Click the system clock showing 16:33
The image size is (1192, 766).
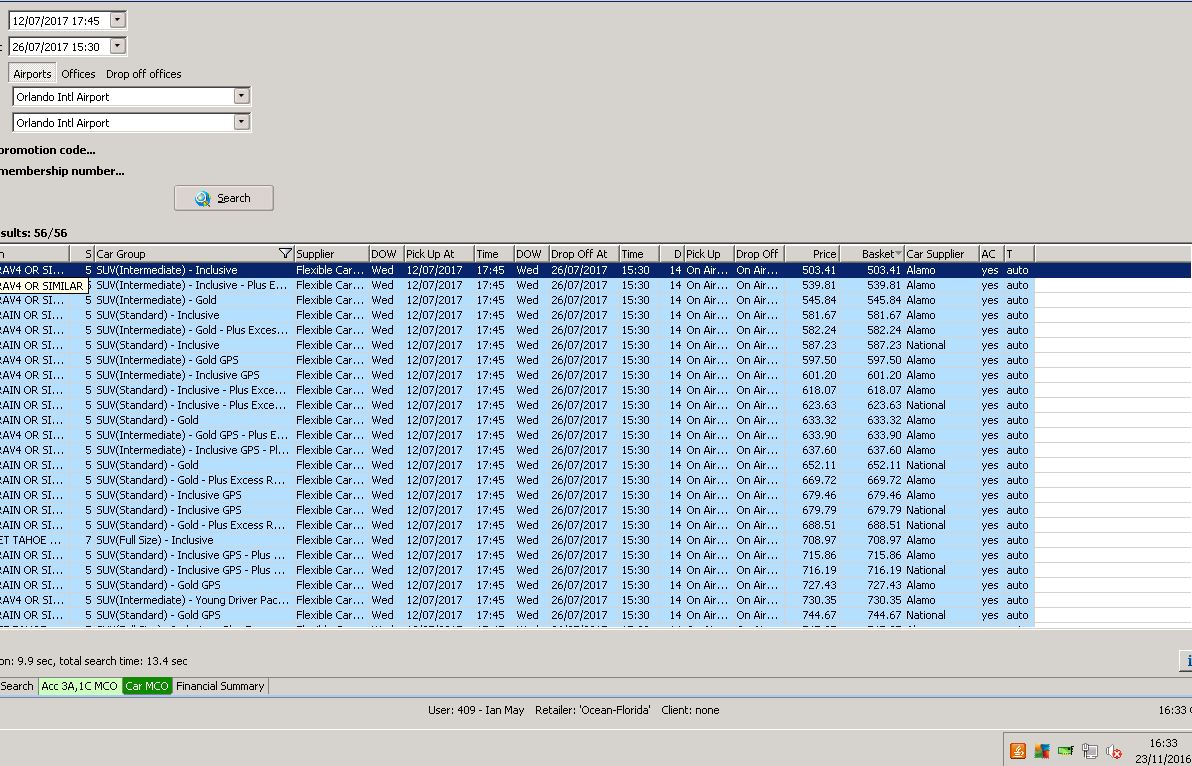(1163, 743)
